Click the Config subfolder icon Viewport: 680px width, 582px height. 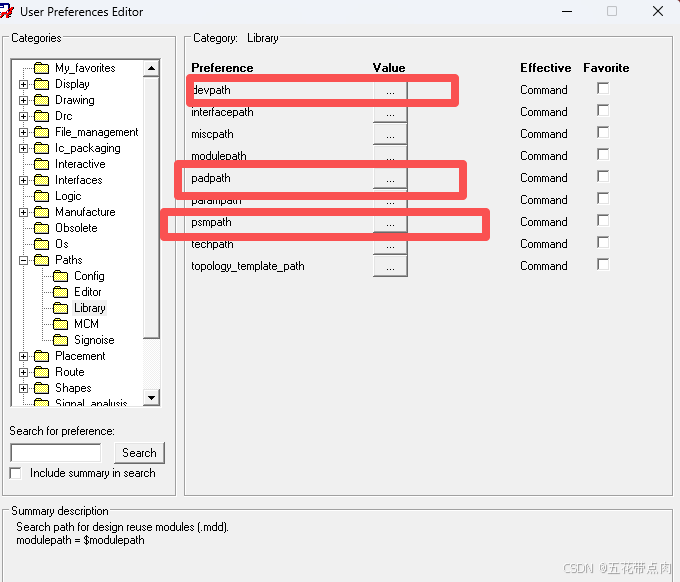tap(61, 276)
